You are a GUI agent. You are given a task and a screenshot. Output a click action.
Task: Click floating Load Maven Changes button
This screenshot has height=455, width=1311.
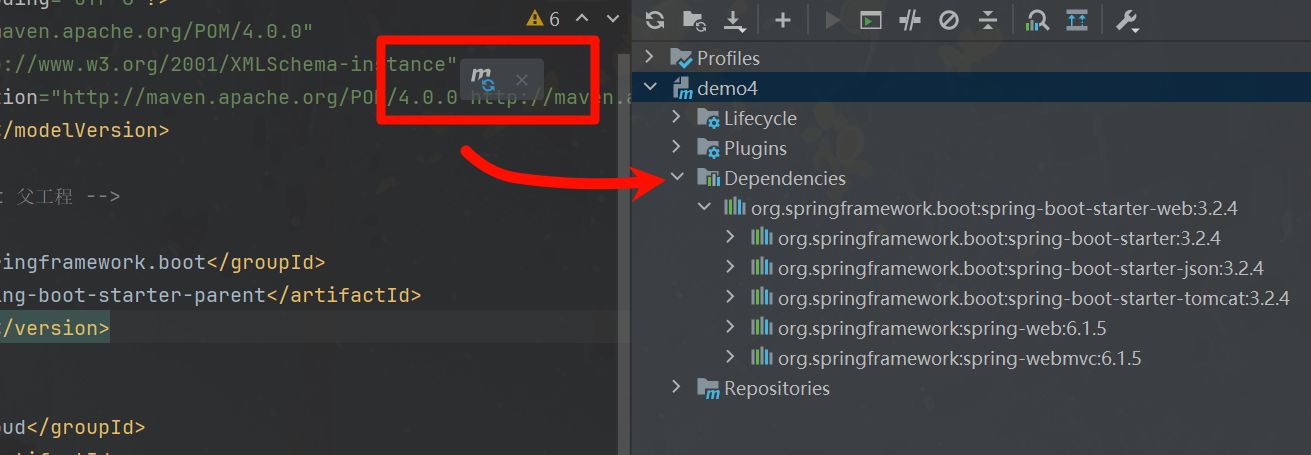tap(483, 78)
